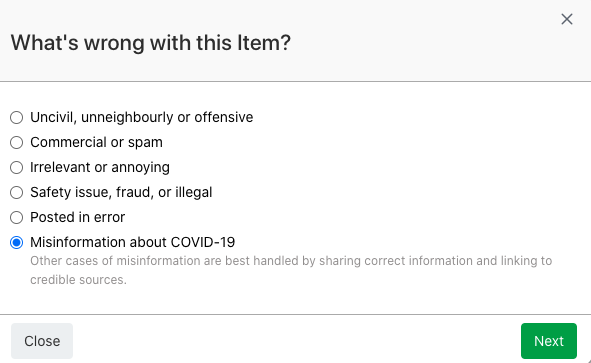Choose the Commercial or spam radio circle

coord(17,142)
